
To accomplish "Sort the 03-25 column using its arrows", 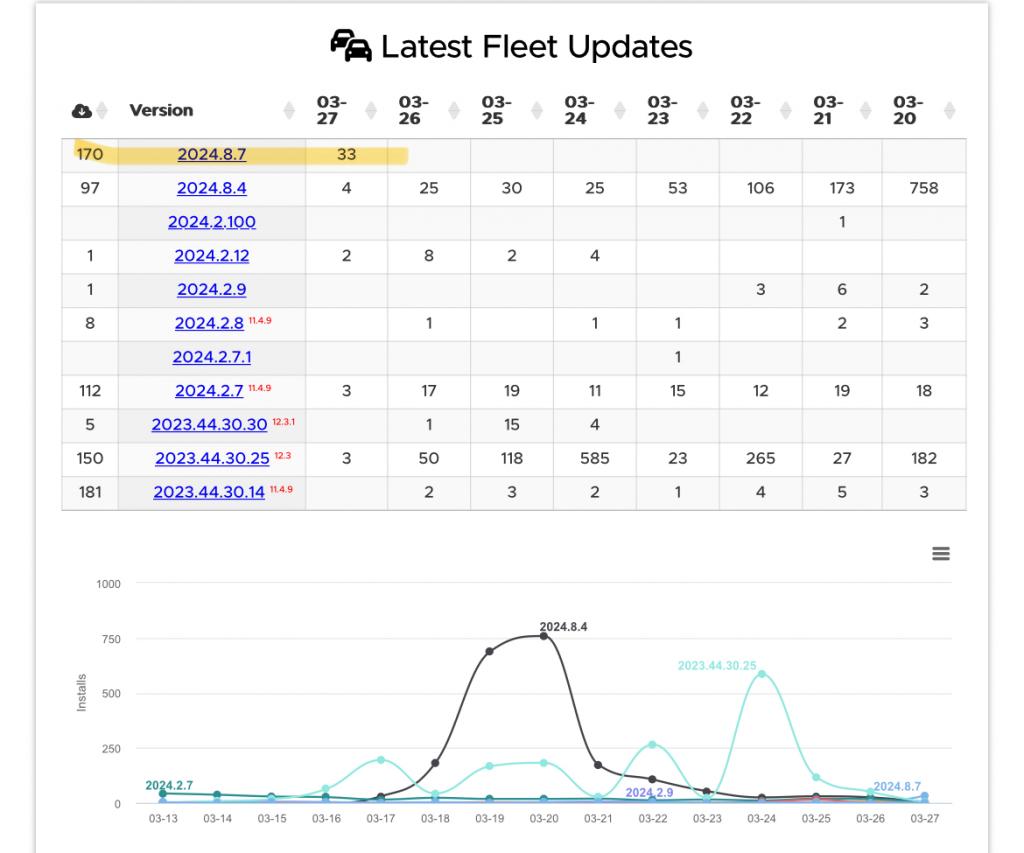I will pos(537,110).
